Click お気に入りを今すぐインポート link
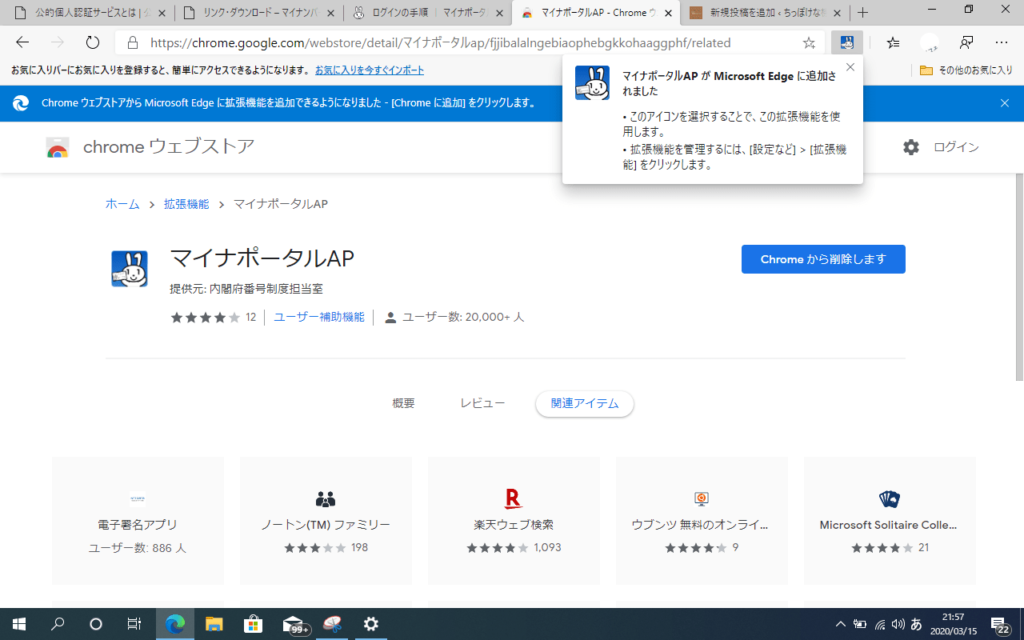1024x640 pixels. point(370,70)
